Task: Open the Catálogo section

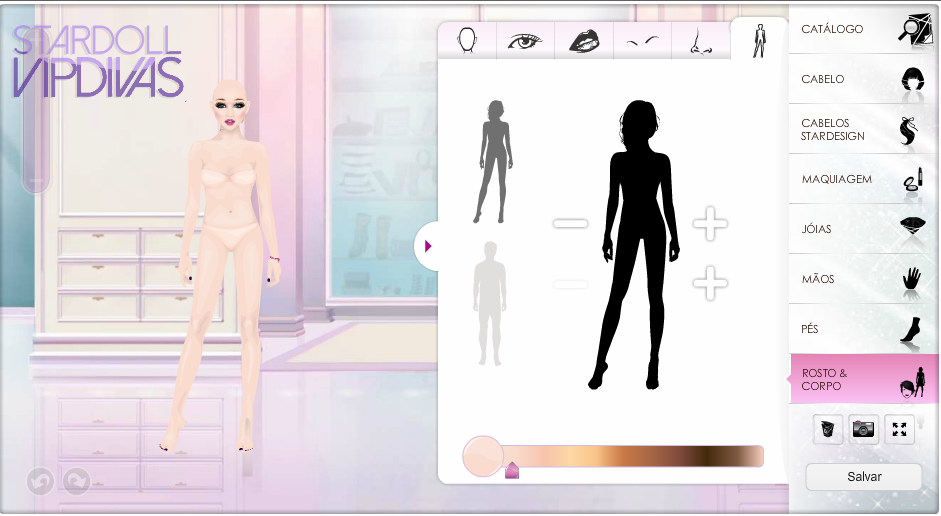Action: (x=864, y=29)
